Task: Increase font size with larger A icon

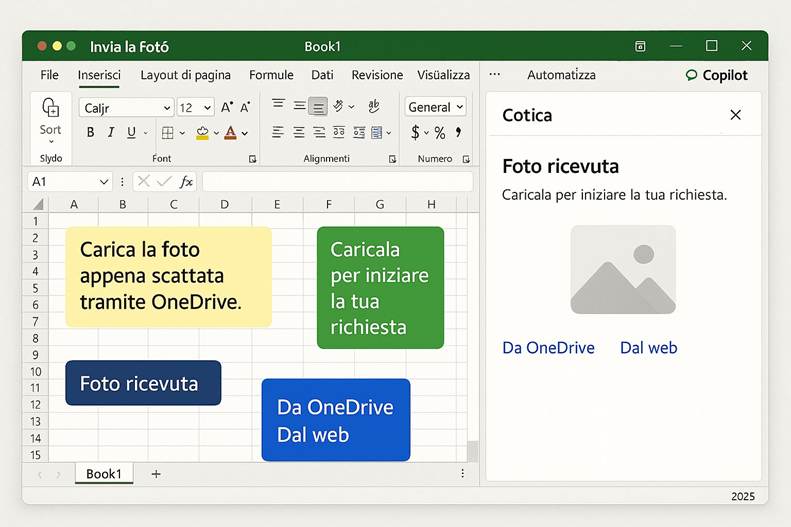Action: (227, 107)
